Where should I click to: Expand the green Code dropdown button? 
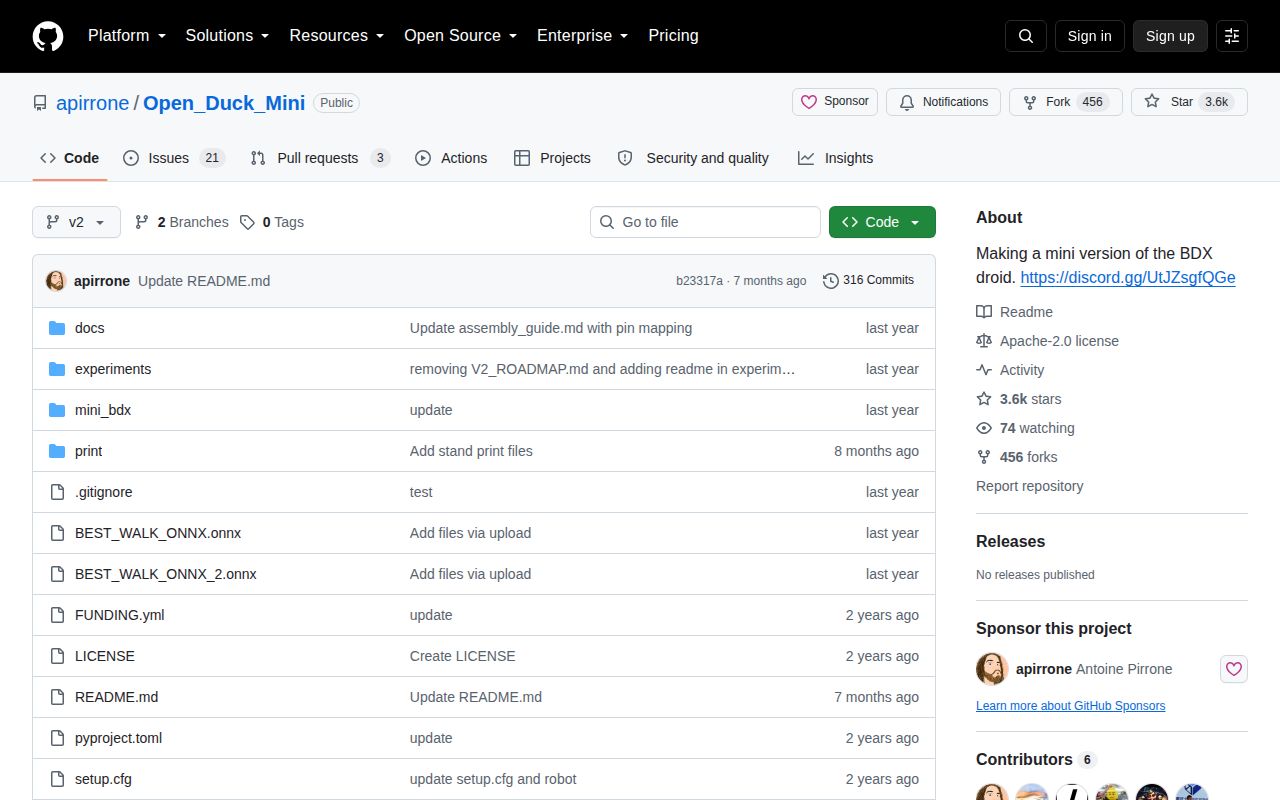(x=882, y=222)
